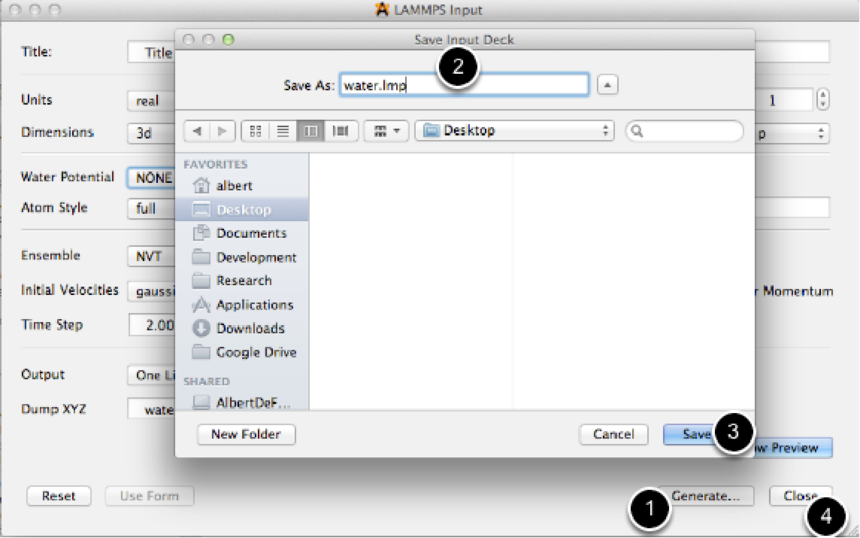860x538 pixels.
Task: Open the Water Potential dropdown showing NONE
Action: (x=151, y=178)
